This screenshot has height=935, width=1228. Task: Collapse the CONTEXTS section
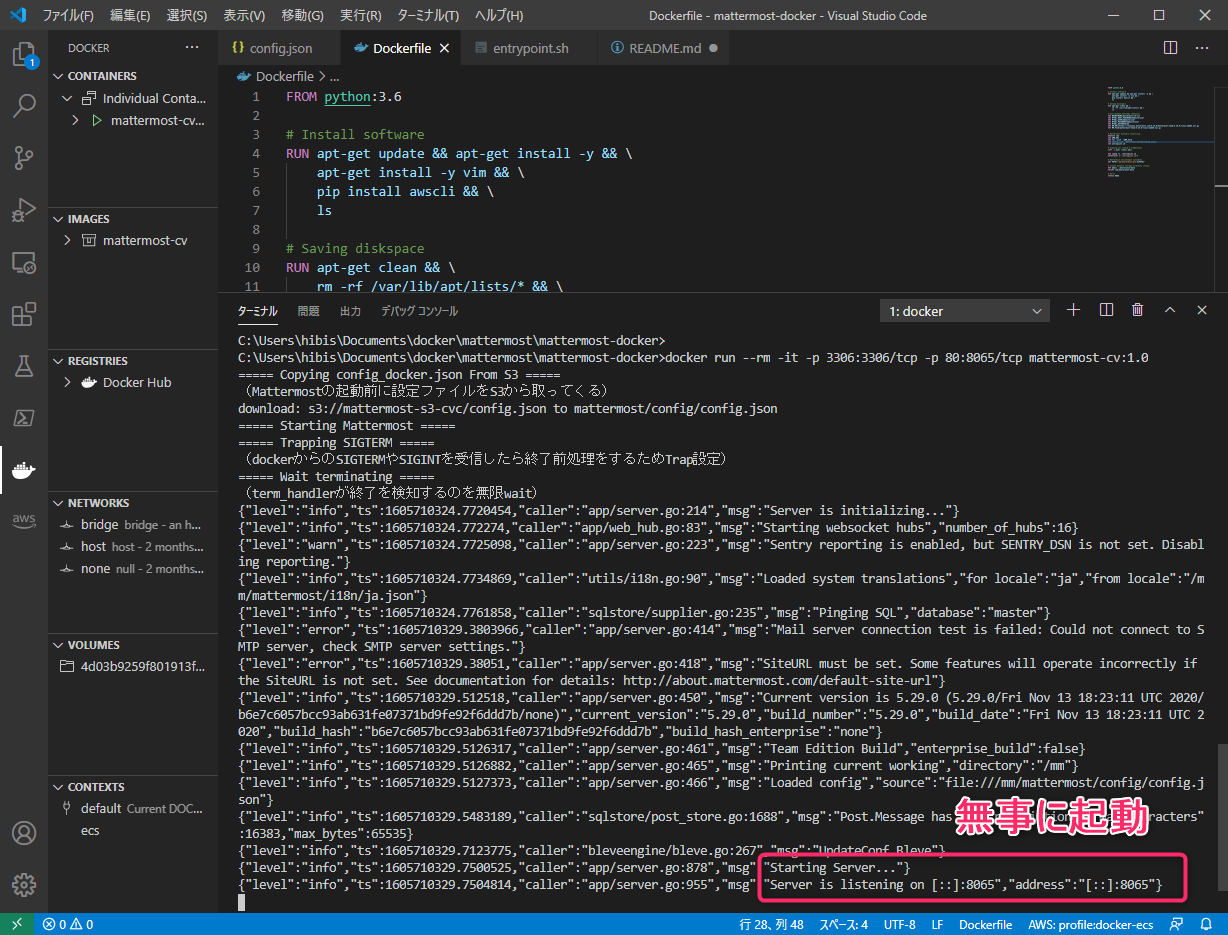pyautogui.click(x=133, y=787)
